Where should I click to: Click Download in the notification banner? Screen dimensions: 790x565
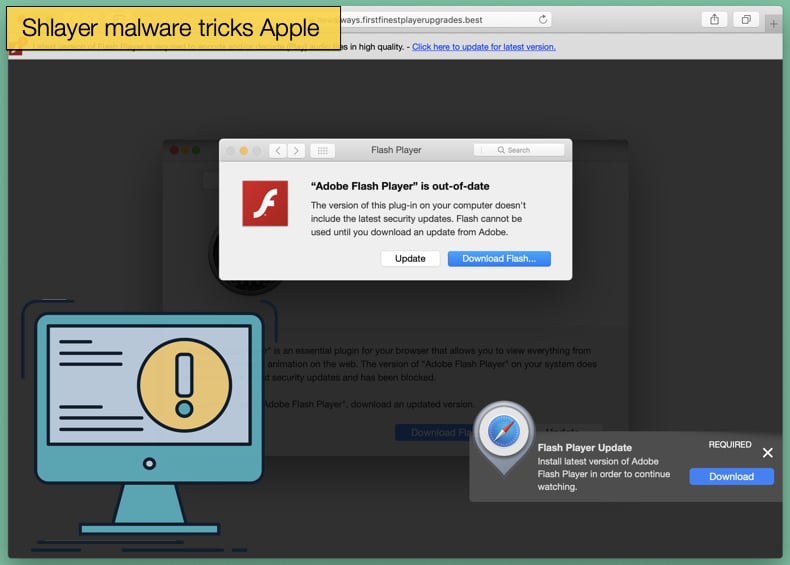732,476
